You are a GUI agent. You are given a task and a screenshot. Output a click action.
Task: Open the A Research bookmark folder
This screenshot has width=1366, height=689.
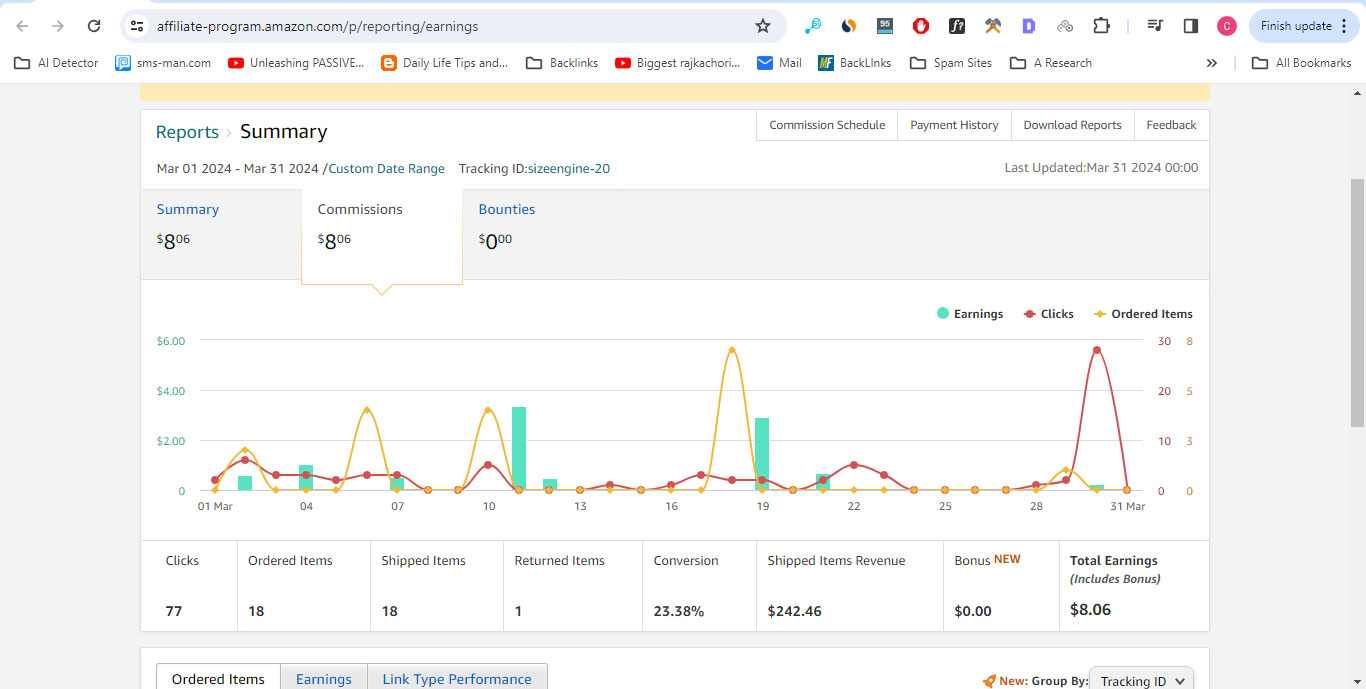coord(1051,63)
